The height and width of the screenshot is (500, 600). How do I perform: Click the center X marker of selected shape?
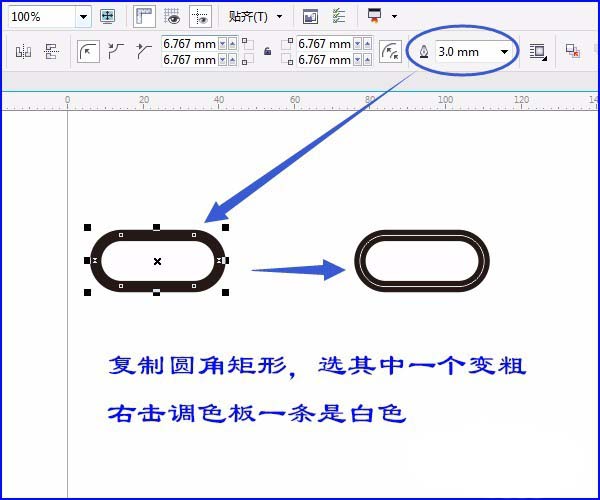click(157, 261)
